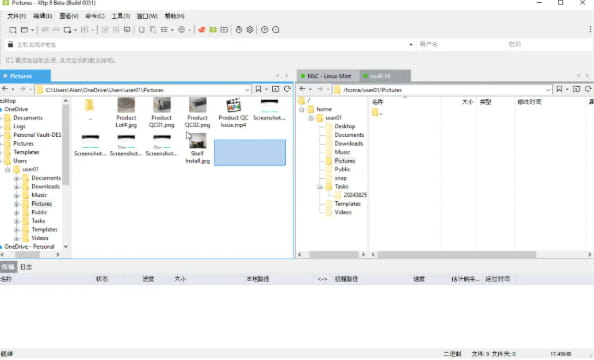The height and width of the screenshot is (360, 594).
Task: Click bookmark icon in local pane address bar
Action: pos(258,89)
